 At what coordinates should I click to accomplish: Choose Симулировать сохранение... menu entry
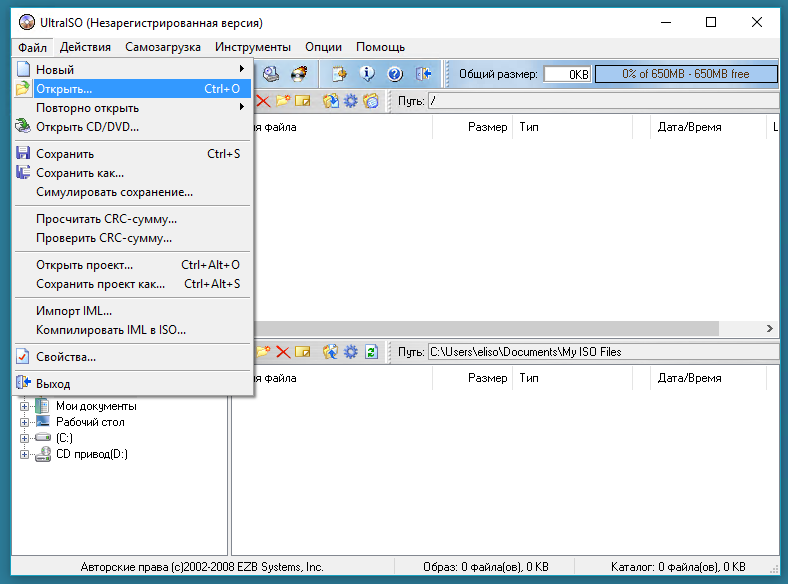pyautogui.click(x=133, y=192)
